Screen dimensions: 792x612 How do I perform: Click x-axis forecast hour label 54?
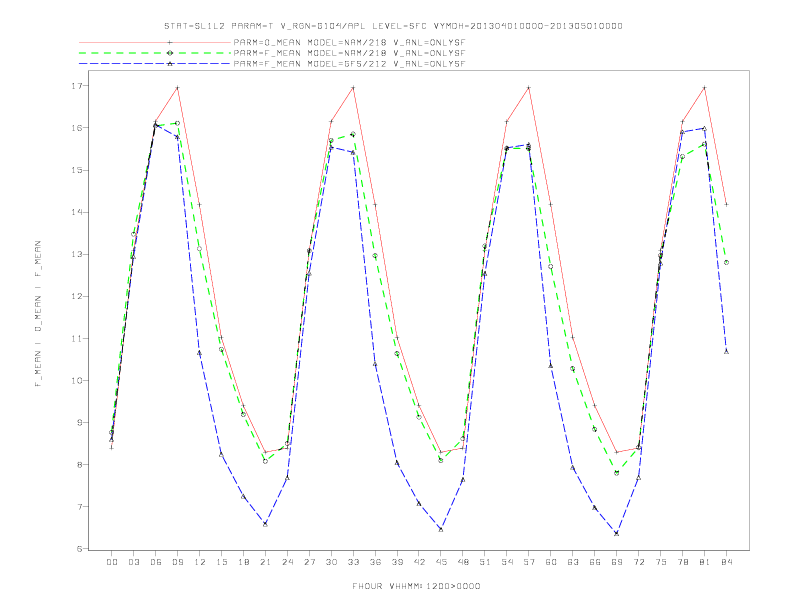click(507, 562)
